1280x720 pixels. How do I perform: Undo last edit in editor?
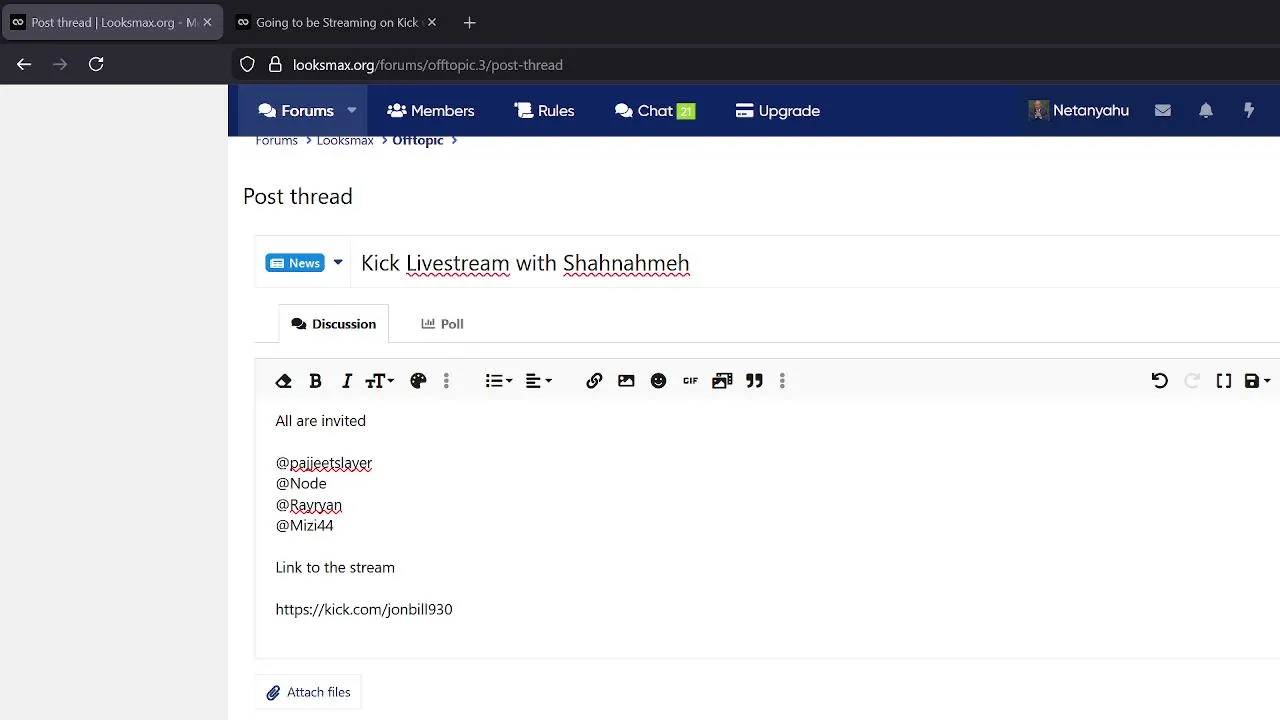(x=1159, y=381)
